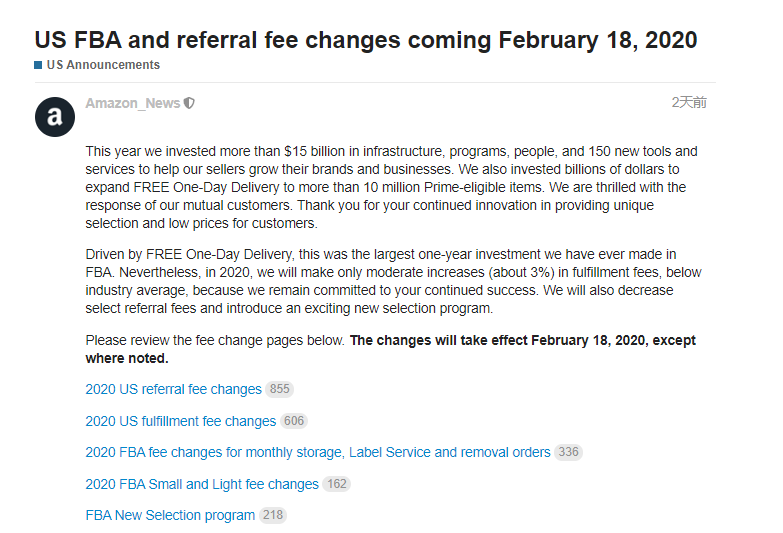Open FBA monthly storage fee changes link
The height and width of the screenshot is (533, 783).
pos(317,452)
